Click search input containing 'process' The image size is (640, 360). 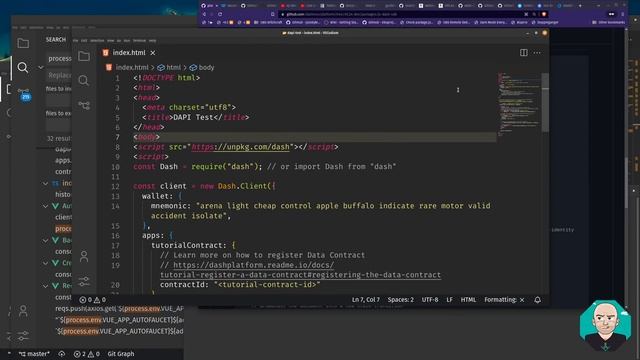point(60,59)
